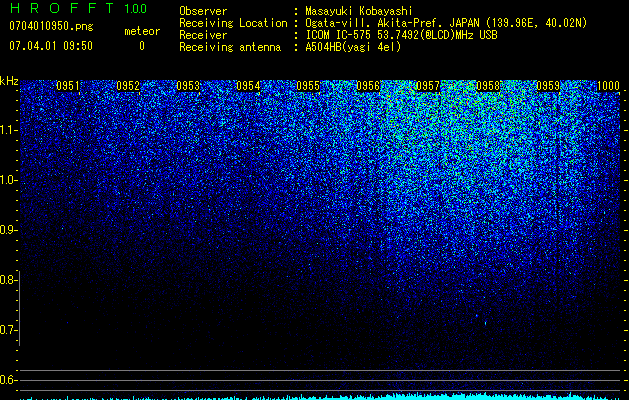Click the Receiving antenna label
The image size is (629, 400).
coord(230,47)
